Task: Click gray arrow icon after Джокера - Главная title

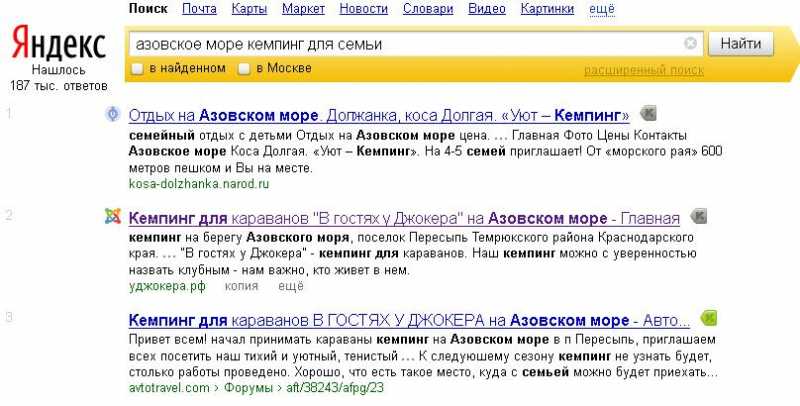Action: 698,216
